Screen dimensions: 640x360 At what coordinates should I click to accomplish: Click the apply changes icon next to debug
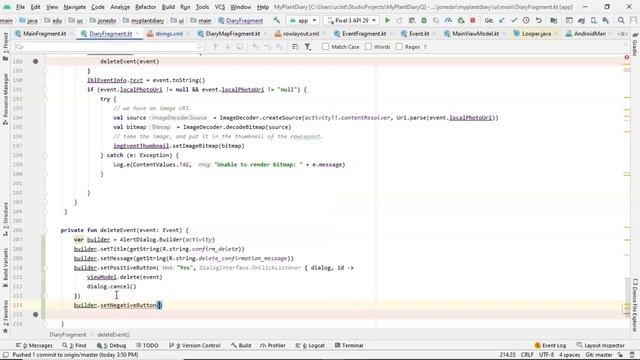tap(412, 20)
